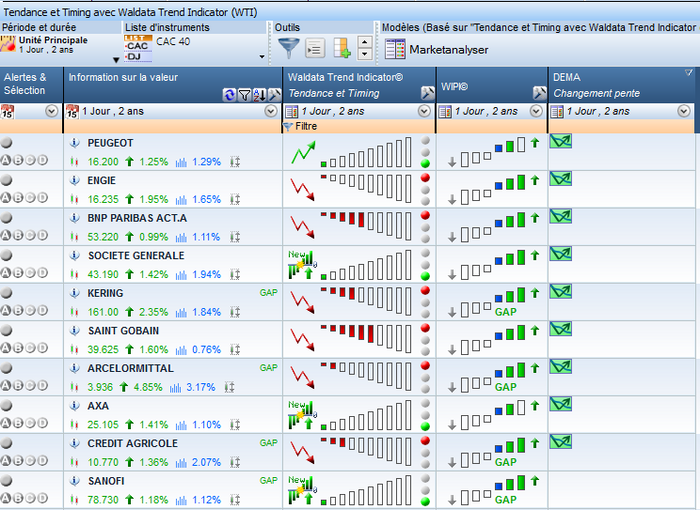Toggle selection A marker for SOCIETE GENERALE
The image size is (700, 510).
tap(7, 273)
